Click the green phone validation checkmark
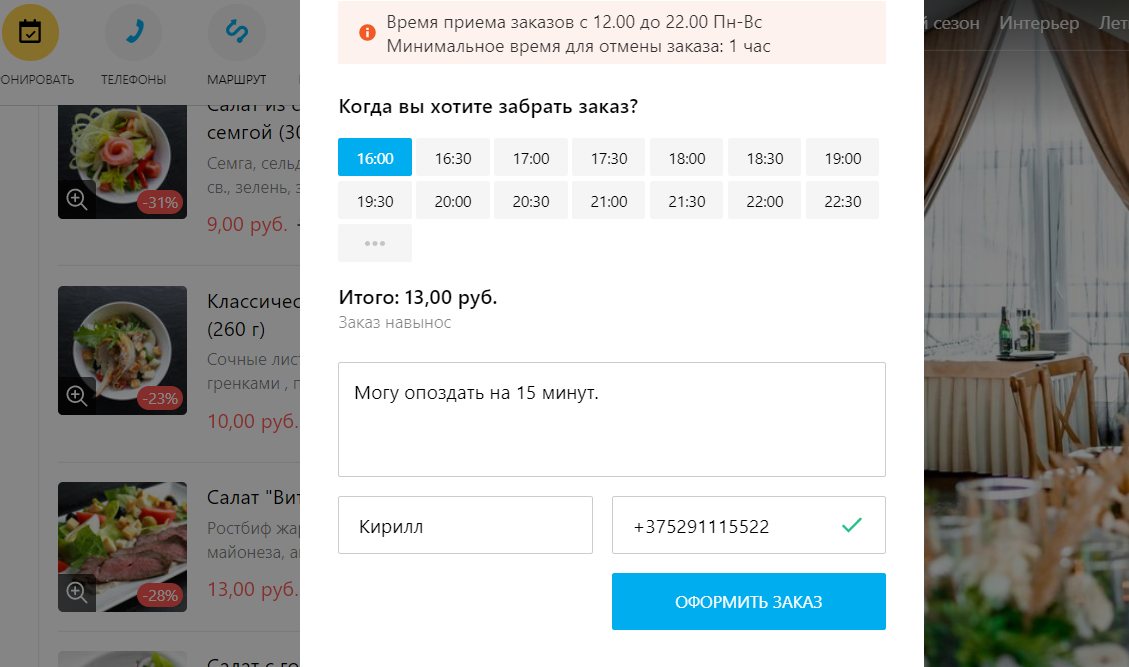The image size is (1129, 667). [851, 525]
